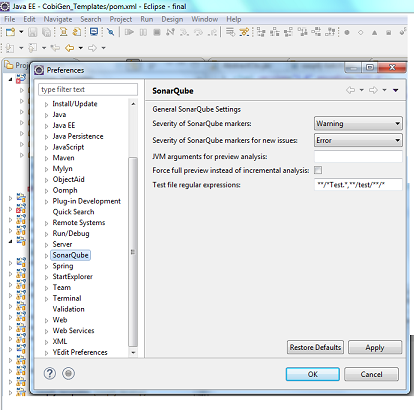
Task: Click the New wizard icon in toolbar
Action: click(x=11, y=32)
